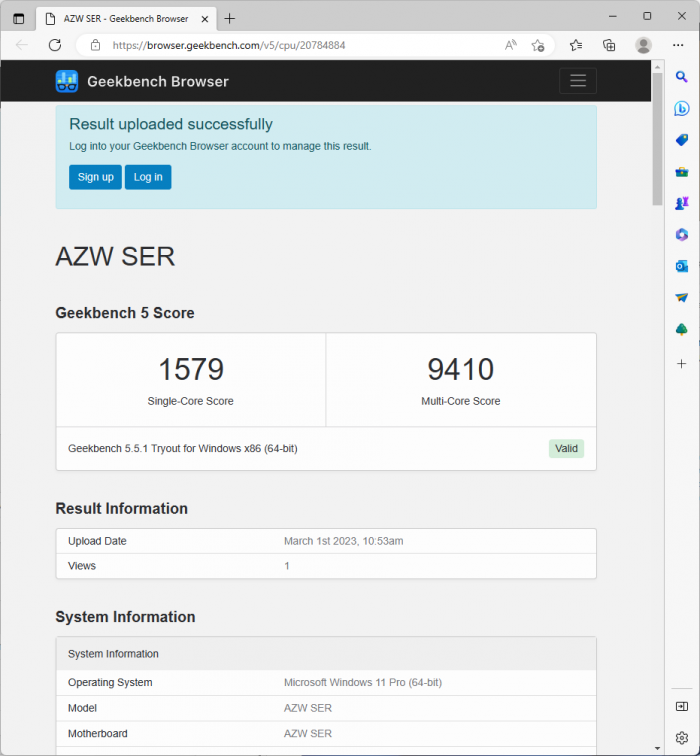The width and height of the screenshot is (700, 756).
Task: Click the multi-core score 9410
Action: click(460, 369)
